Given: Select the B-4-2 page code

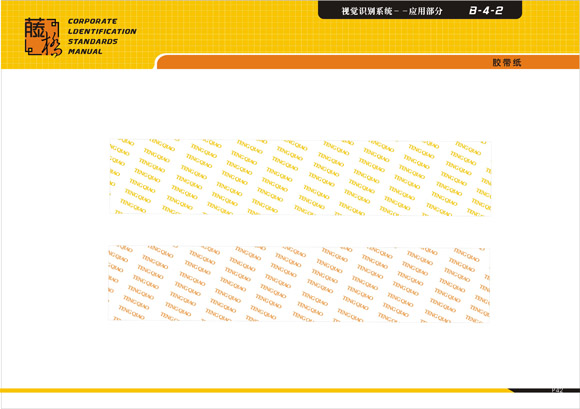Looking at the screenshot, I should (x=486, y=11).
